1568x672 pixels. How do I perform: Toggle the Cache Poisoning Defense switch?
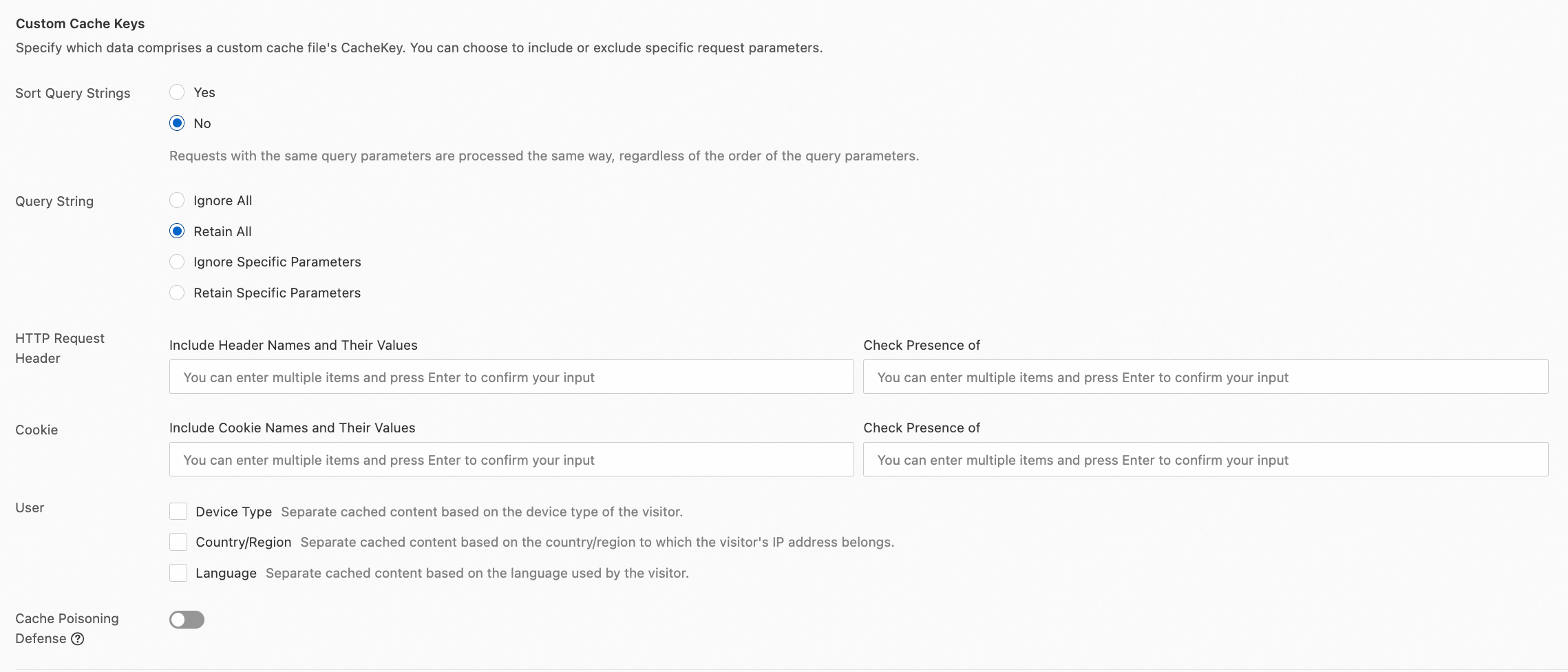click(x=187, y=620)
